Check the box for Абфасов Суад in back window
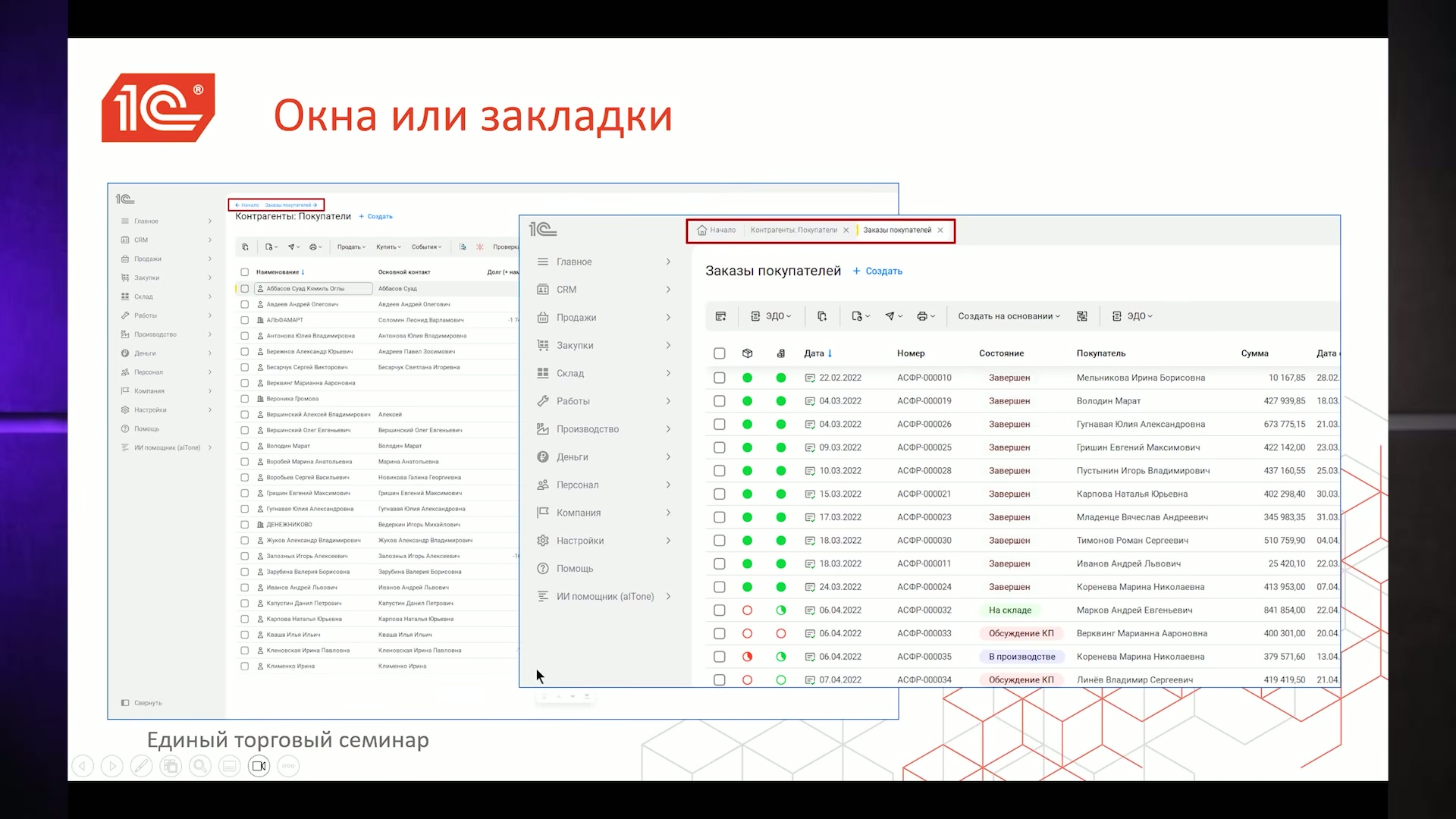Screen dimensions: 1456x819 245,289
